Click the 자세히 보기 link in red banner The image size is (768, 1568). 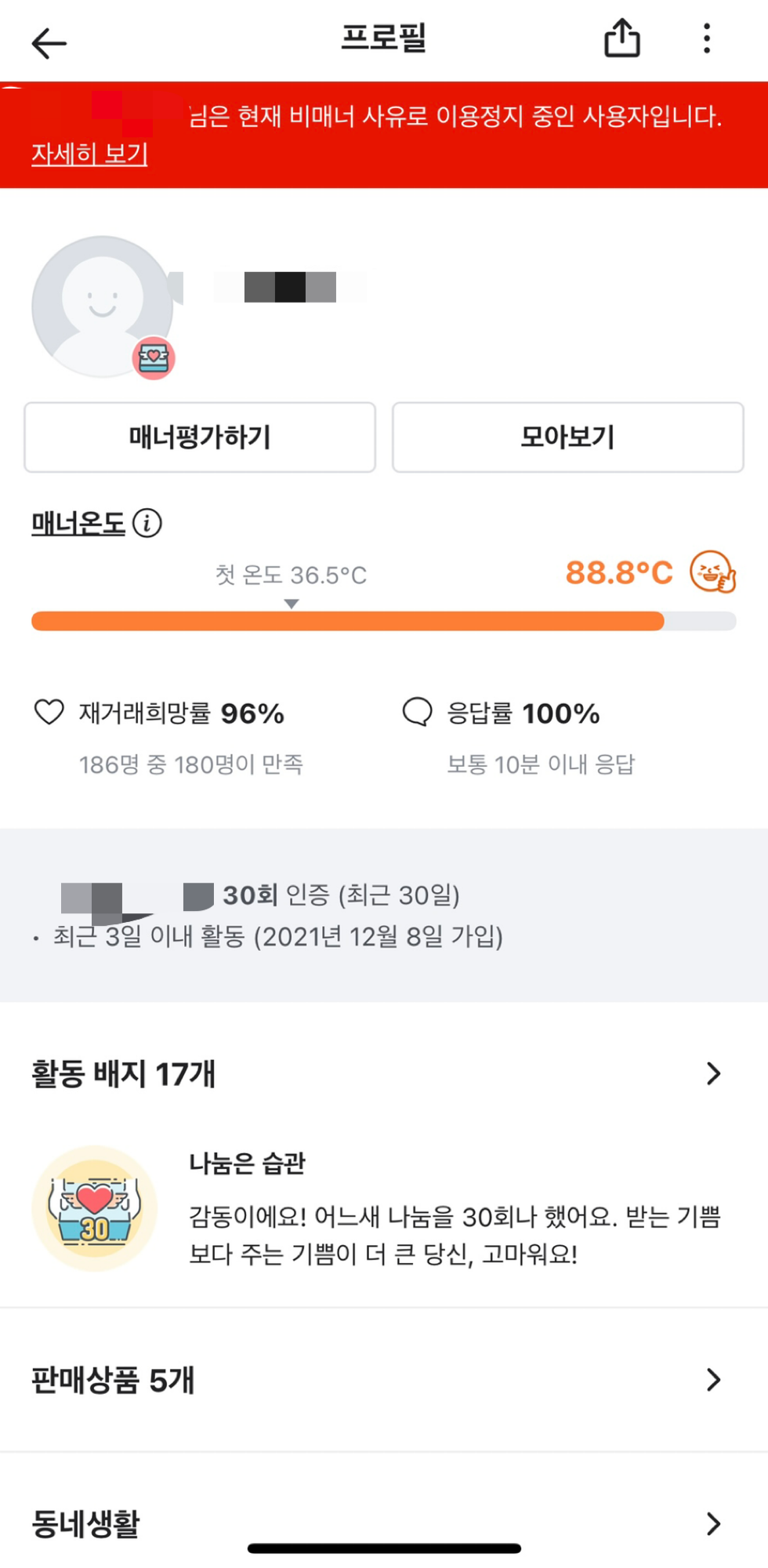point(89,154)
